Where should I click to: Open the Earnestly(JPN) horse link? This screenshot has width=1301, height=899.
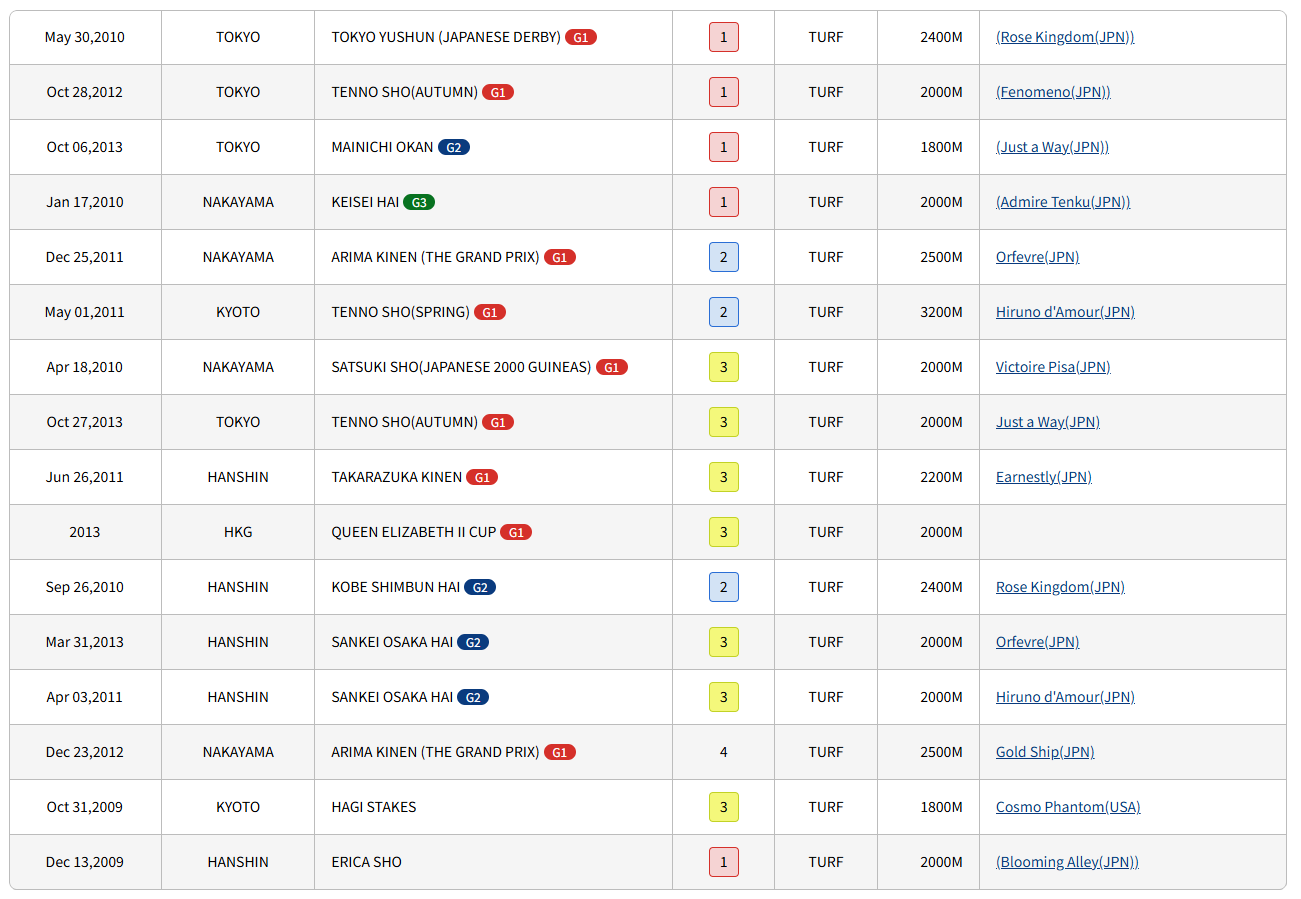pyautogui.click(x=1044, y=477)
